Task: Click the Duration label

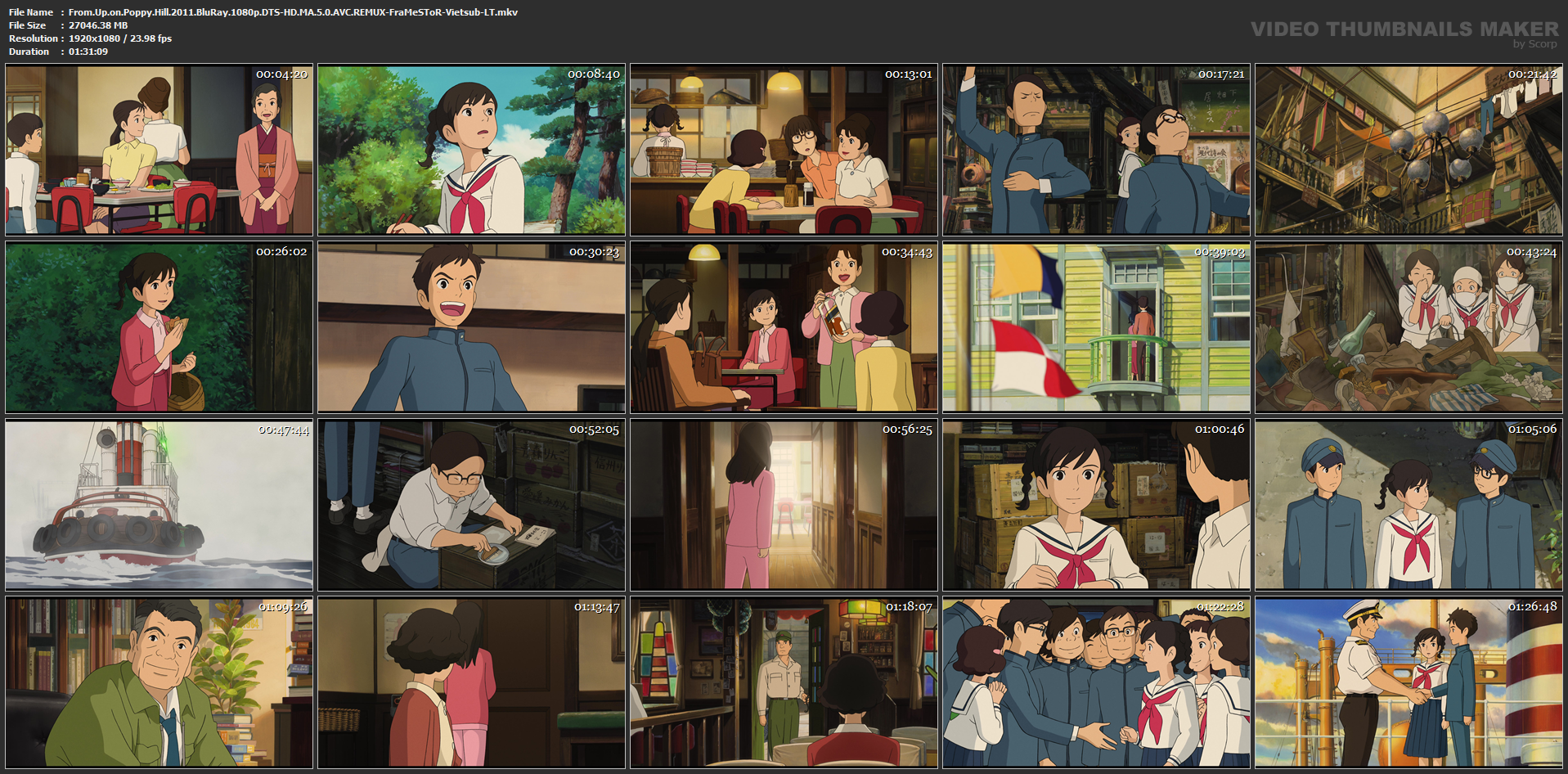Action: (29, 52)
